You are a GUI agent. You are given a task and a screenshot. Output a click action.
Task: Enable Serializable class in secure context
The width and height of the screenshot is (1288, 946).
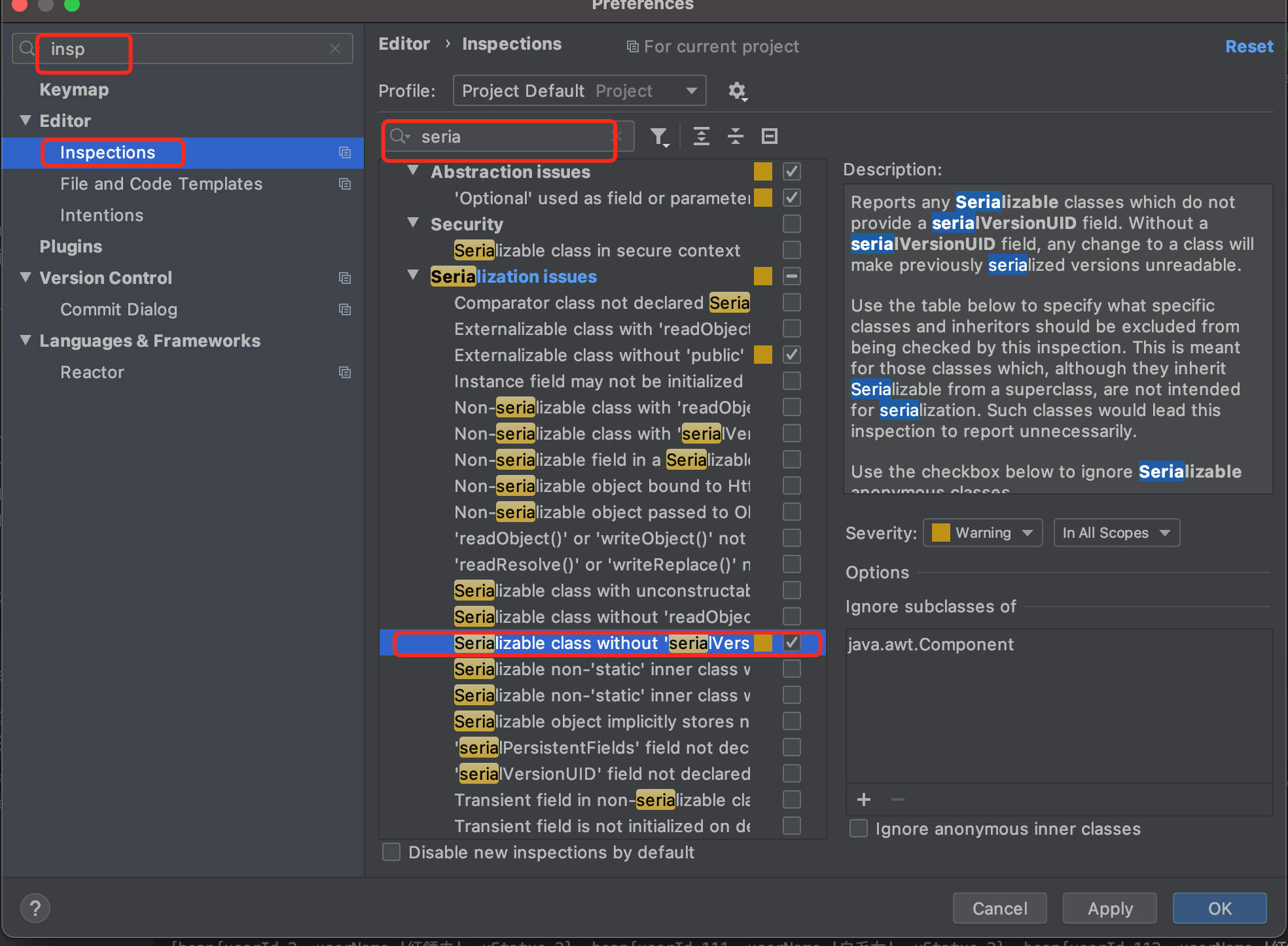tap(792, 250)
